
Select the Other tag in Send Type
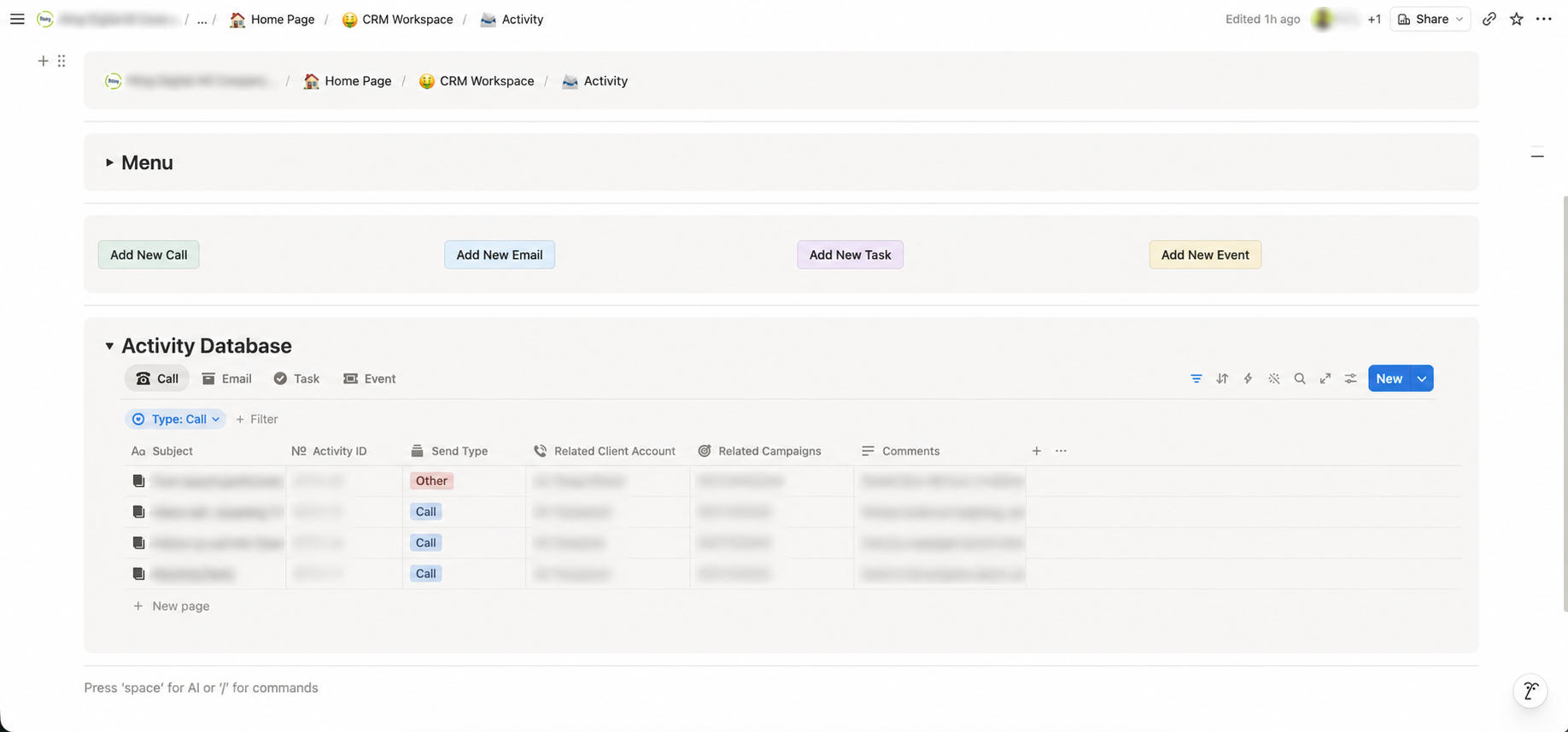[x=431, y=481]
